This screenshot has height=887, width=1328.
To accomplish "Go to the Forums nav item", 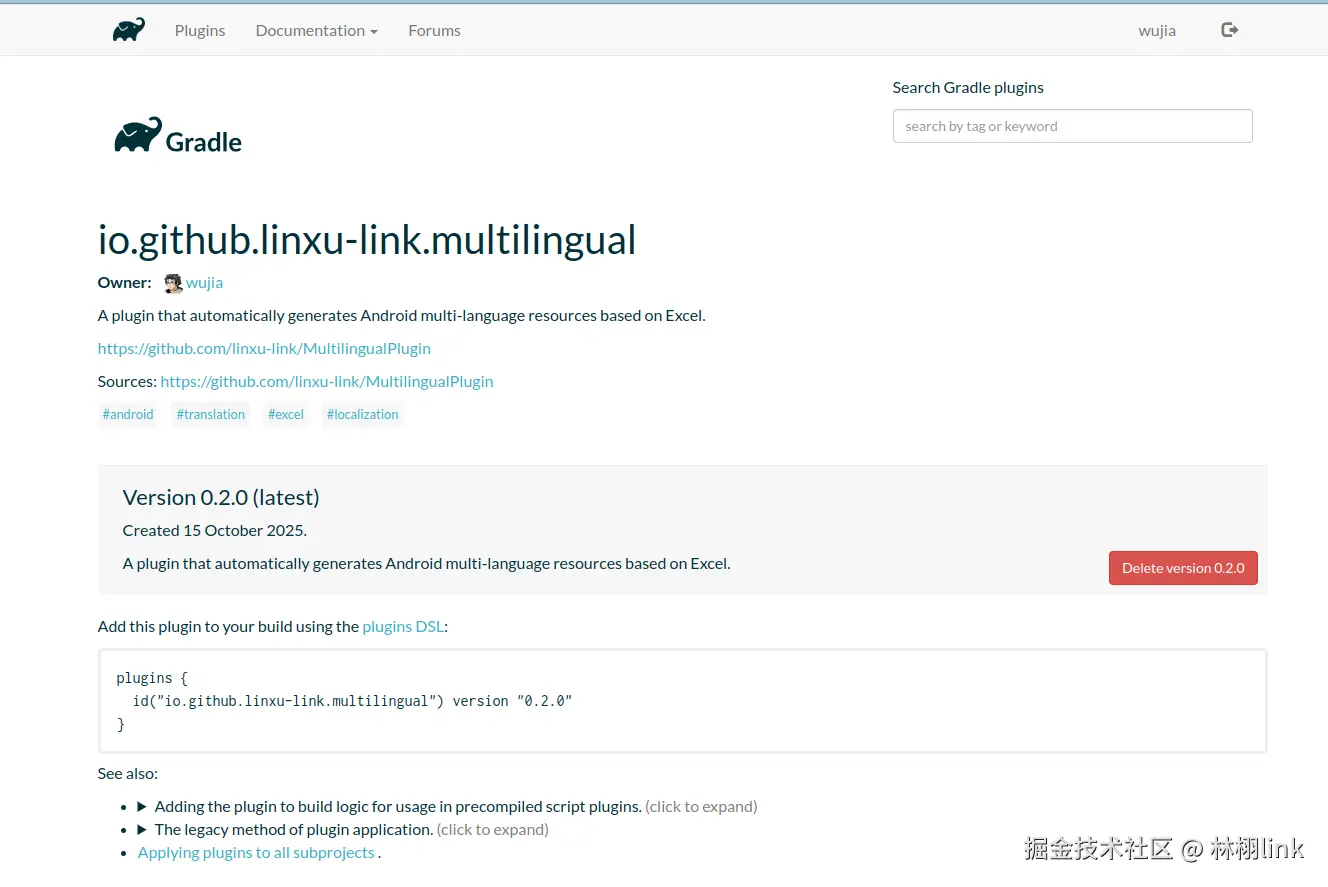I will (x=434, y=30).
